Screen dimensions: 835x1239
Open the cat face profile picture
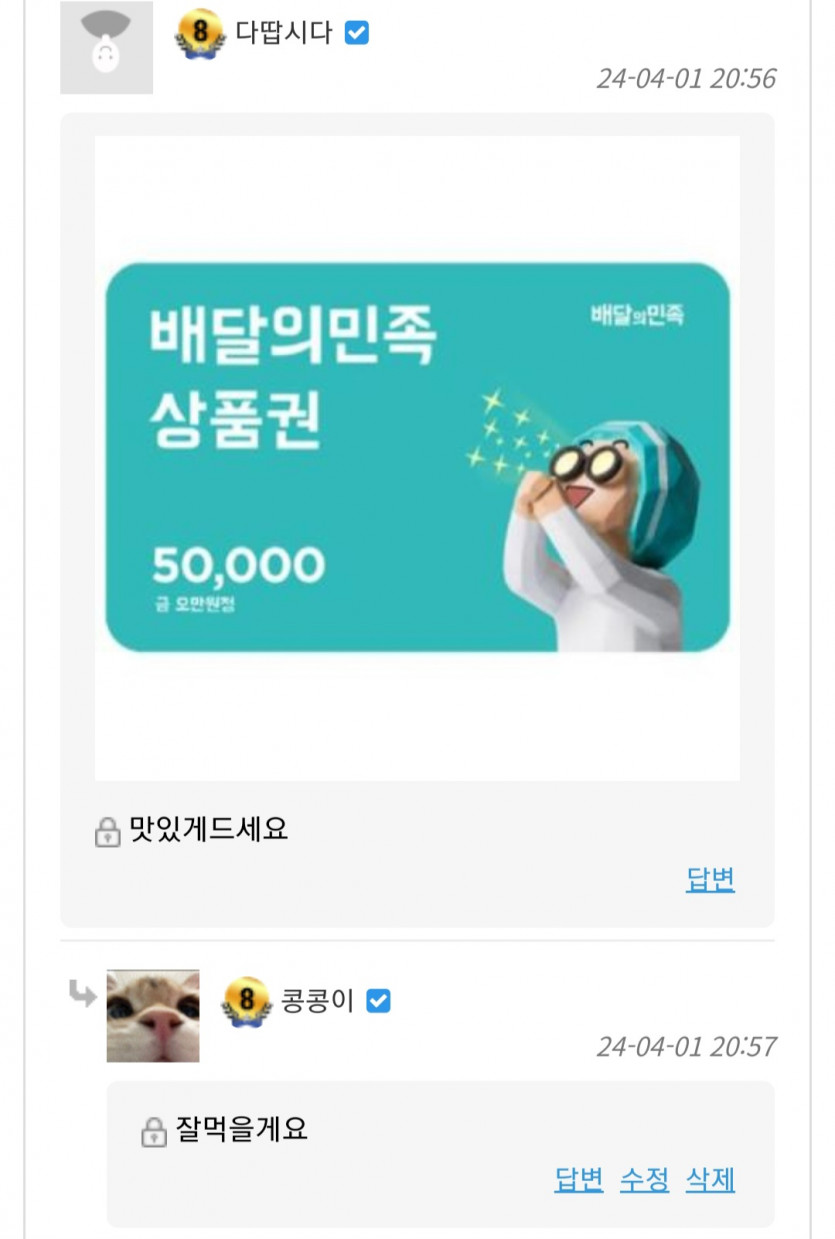pos(153,1015)
